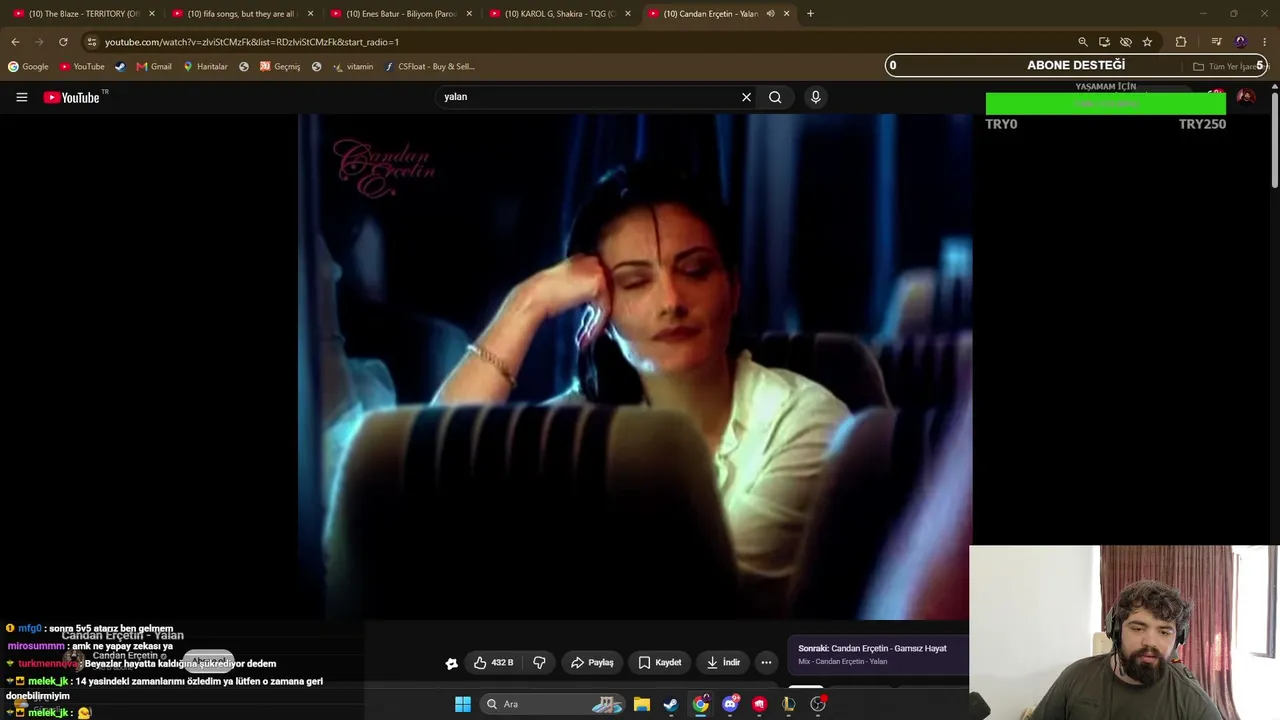Image resolution: width=1280 pixels, height=720 pixels.
Task: Open the Haritalar maps bookmark
Action: (x=205, y=67)
